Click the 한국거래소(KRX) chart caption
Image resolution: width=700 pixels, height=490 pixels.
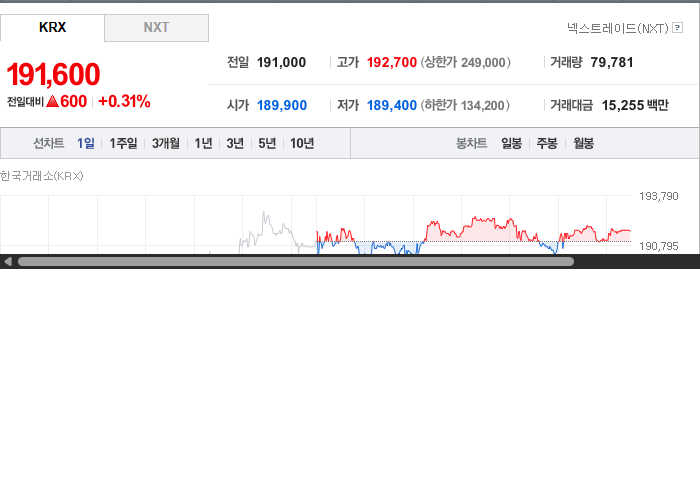tap(42, 176)
